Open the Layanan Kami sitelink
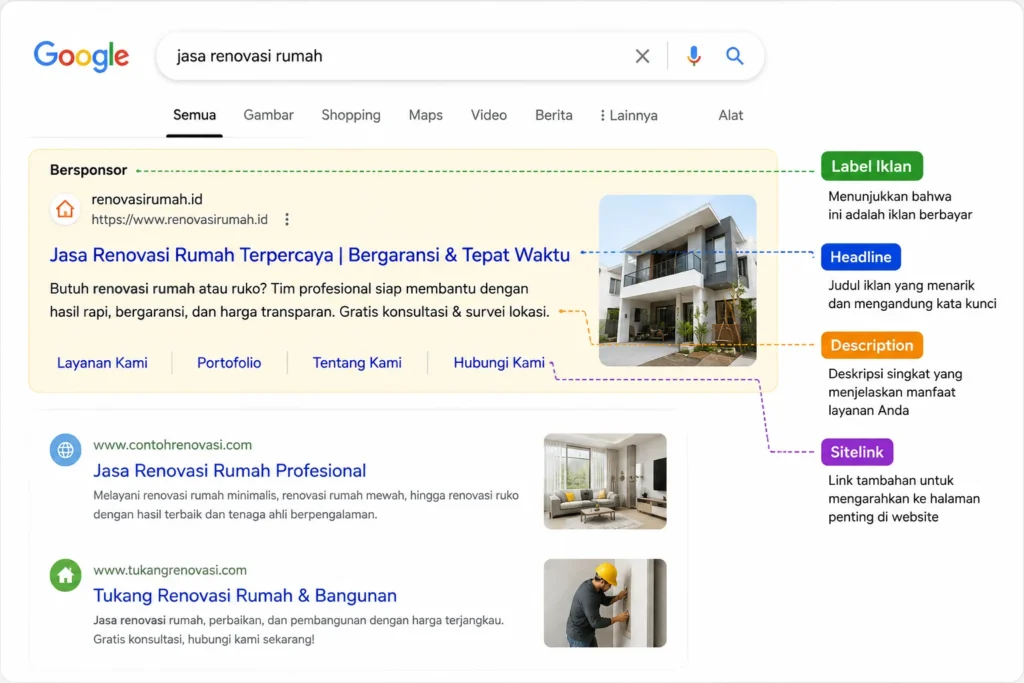Viewport: 1024px width, 683px height. tap(102, 362)
